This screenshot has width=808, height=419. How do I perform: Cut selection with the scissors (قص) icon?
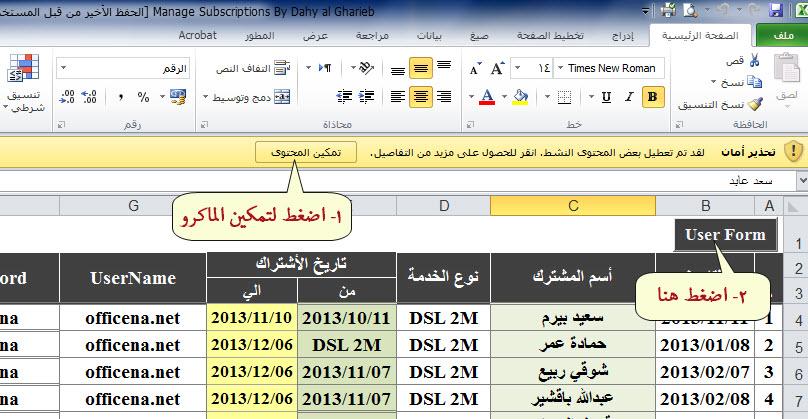point(754,61)
